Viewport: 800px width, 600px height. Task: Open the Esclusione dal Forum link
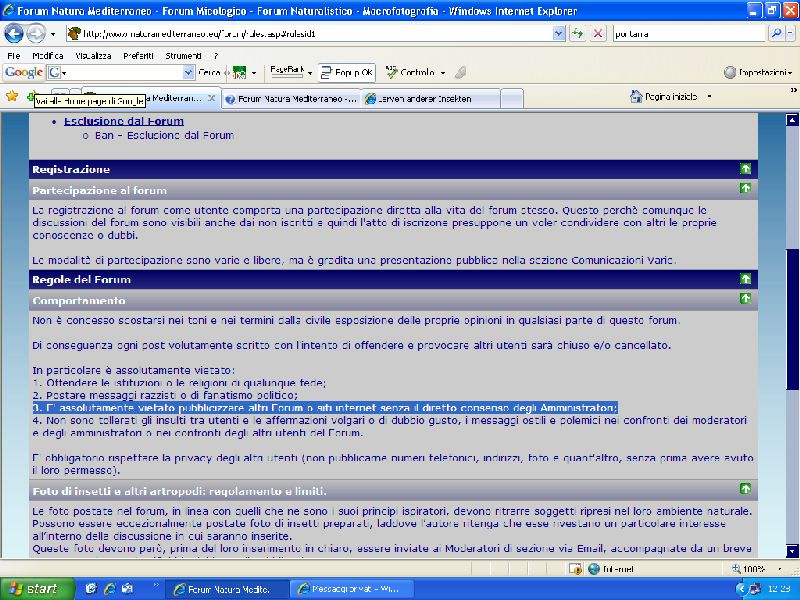click(x=124, y=121)
